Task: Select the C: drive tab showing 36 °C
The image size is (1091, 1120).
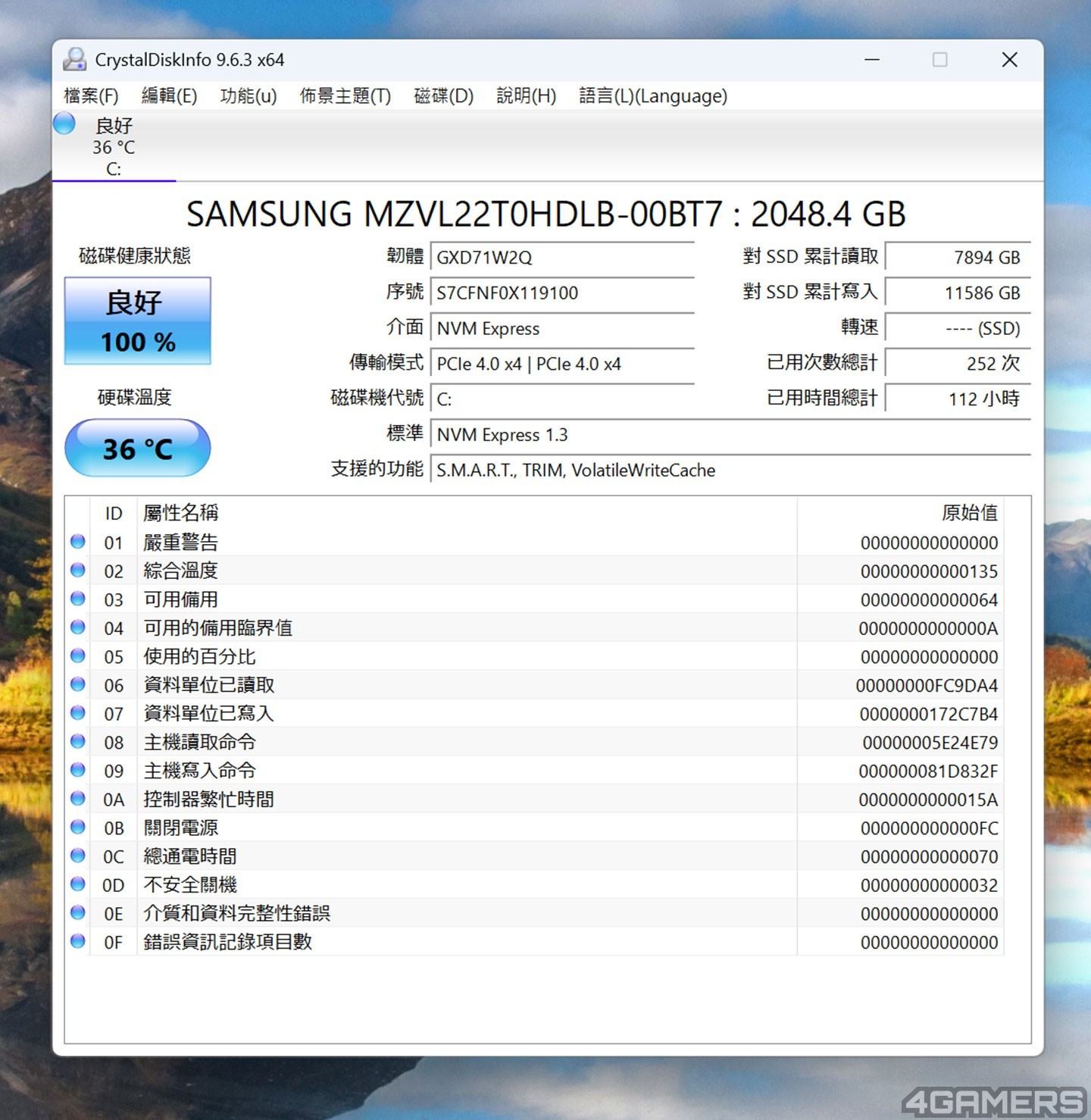Action: click(114, 147)
